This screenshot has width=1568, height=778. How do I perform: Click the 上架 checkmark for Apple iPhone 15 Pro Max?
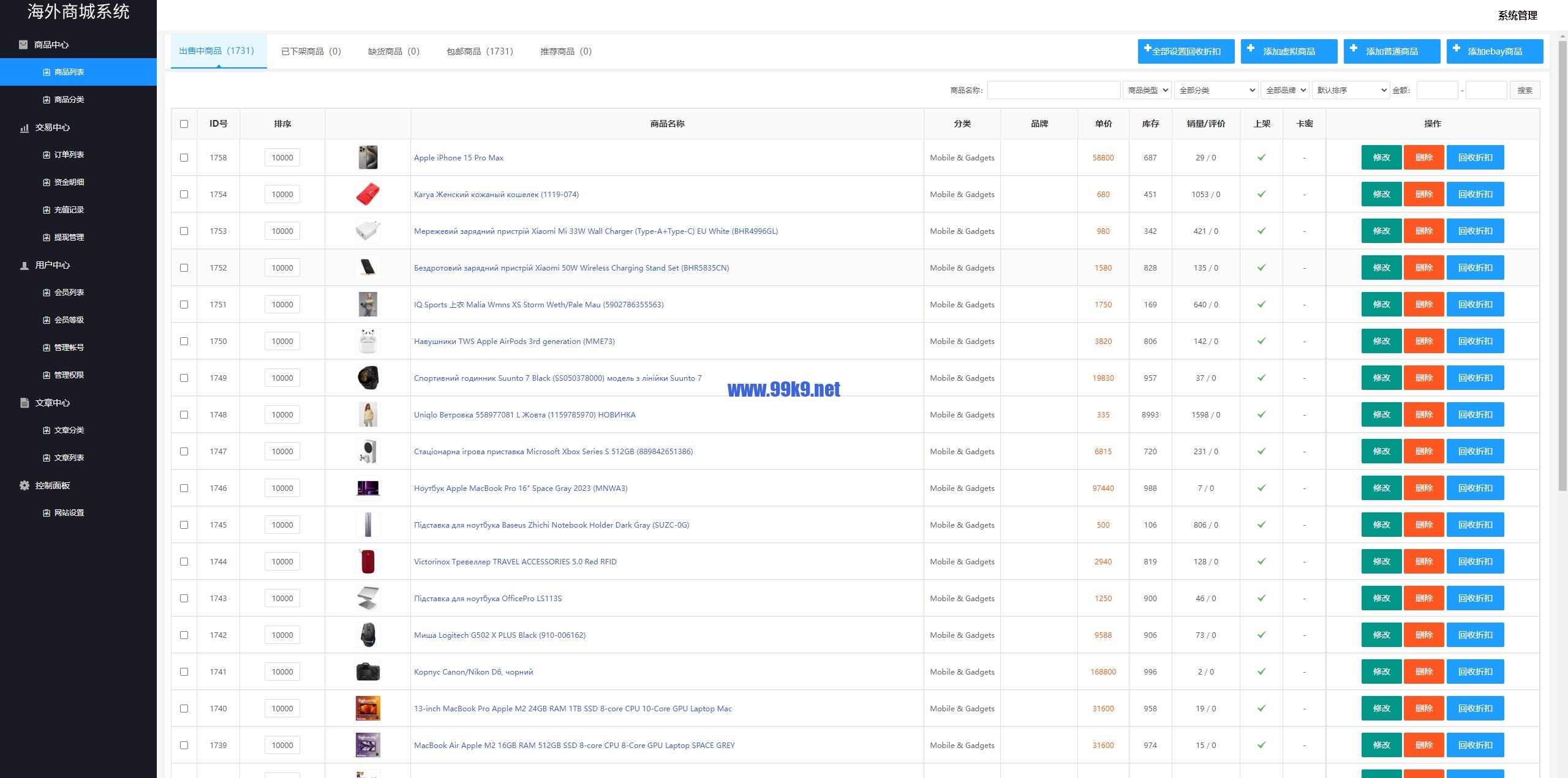pos(1262,157)
